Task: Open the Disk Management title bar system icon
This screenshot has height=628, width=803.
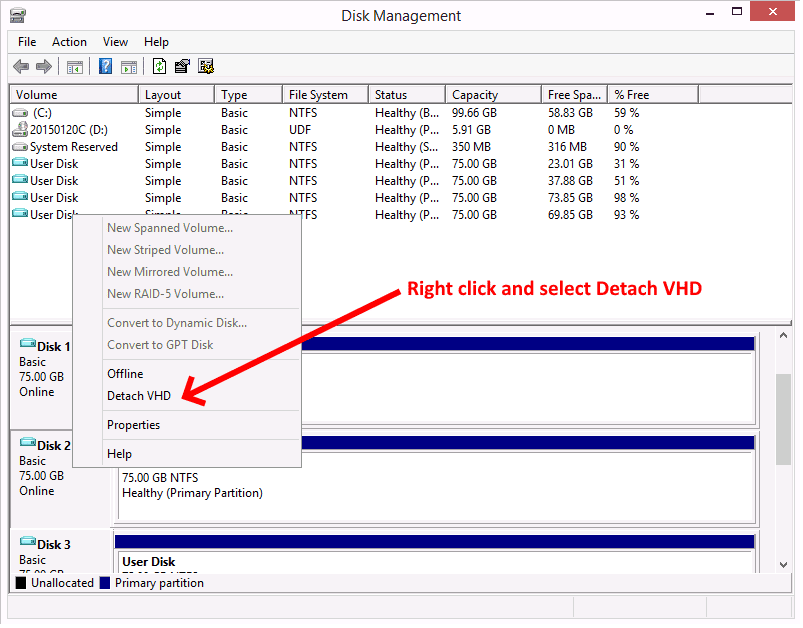Action: click(x=17, y=15)
